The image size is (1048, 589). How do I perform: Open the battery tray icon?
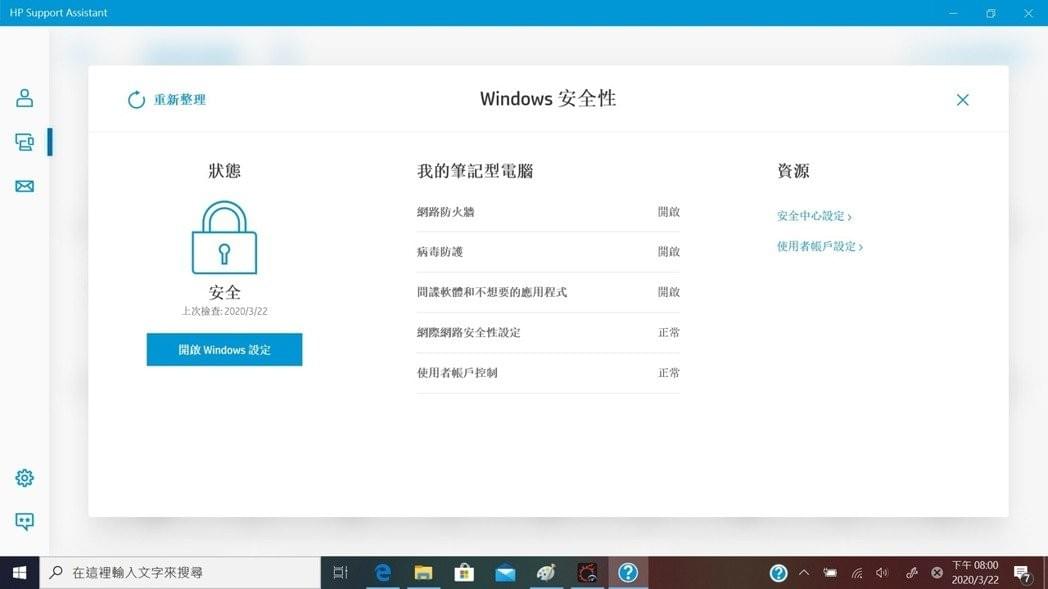click(x=830, y=573)
